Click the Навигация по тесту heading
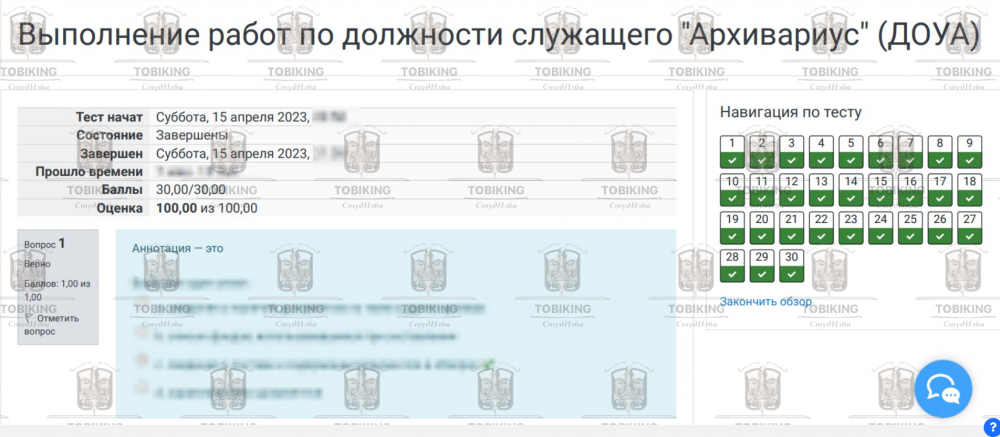The height and width of the screenshot is (437, 1000). point(790,112)
